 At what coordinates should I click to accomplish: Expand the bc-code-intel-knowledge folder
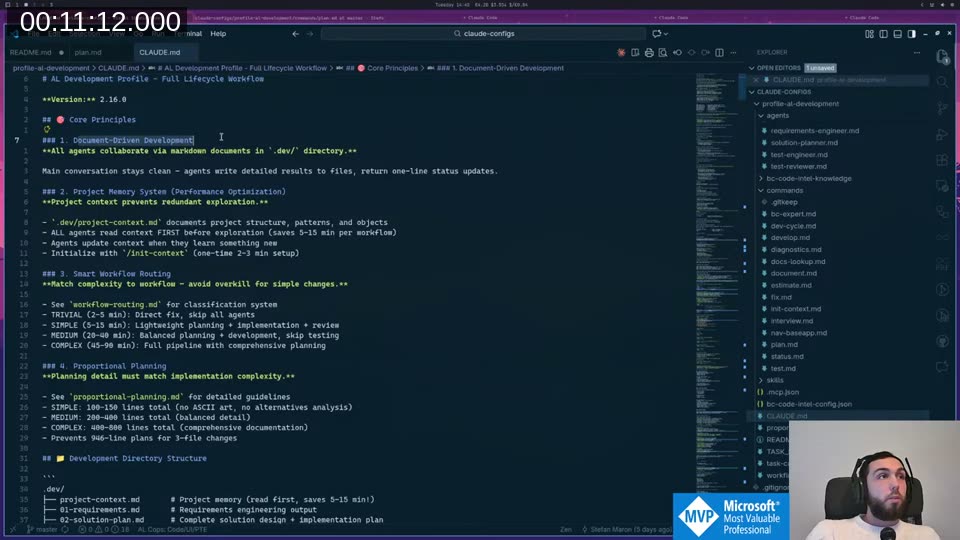[808, 179]
